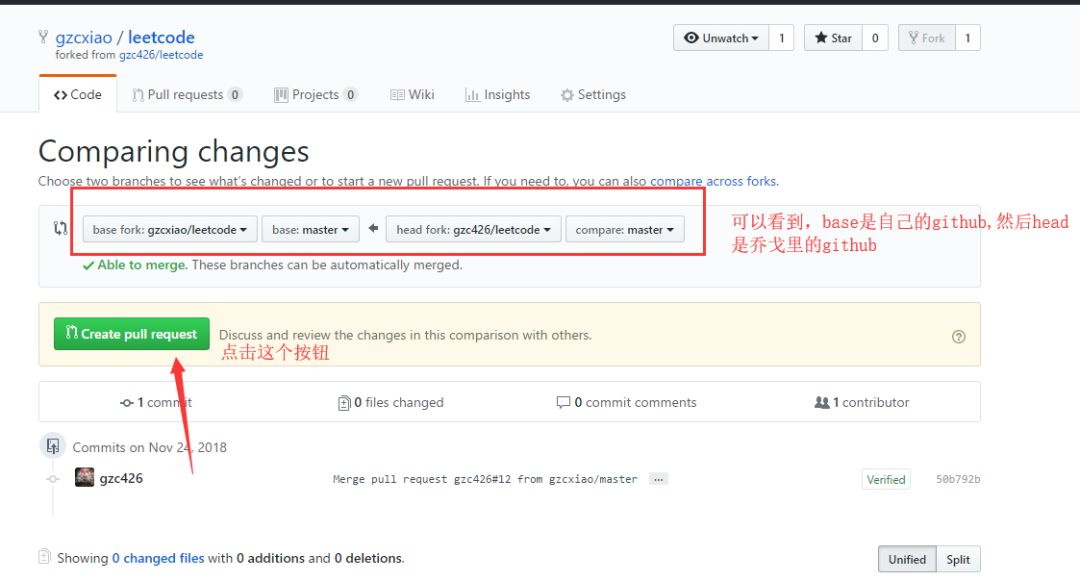Open the Unwatch dropdown button
This screenshot has height=581, width=1080.
tap(720, 38)
